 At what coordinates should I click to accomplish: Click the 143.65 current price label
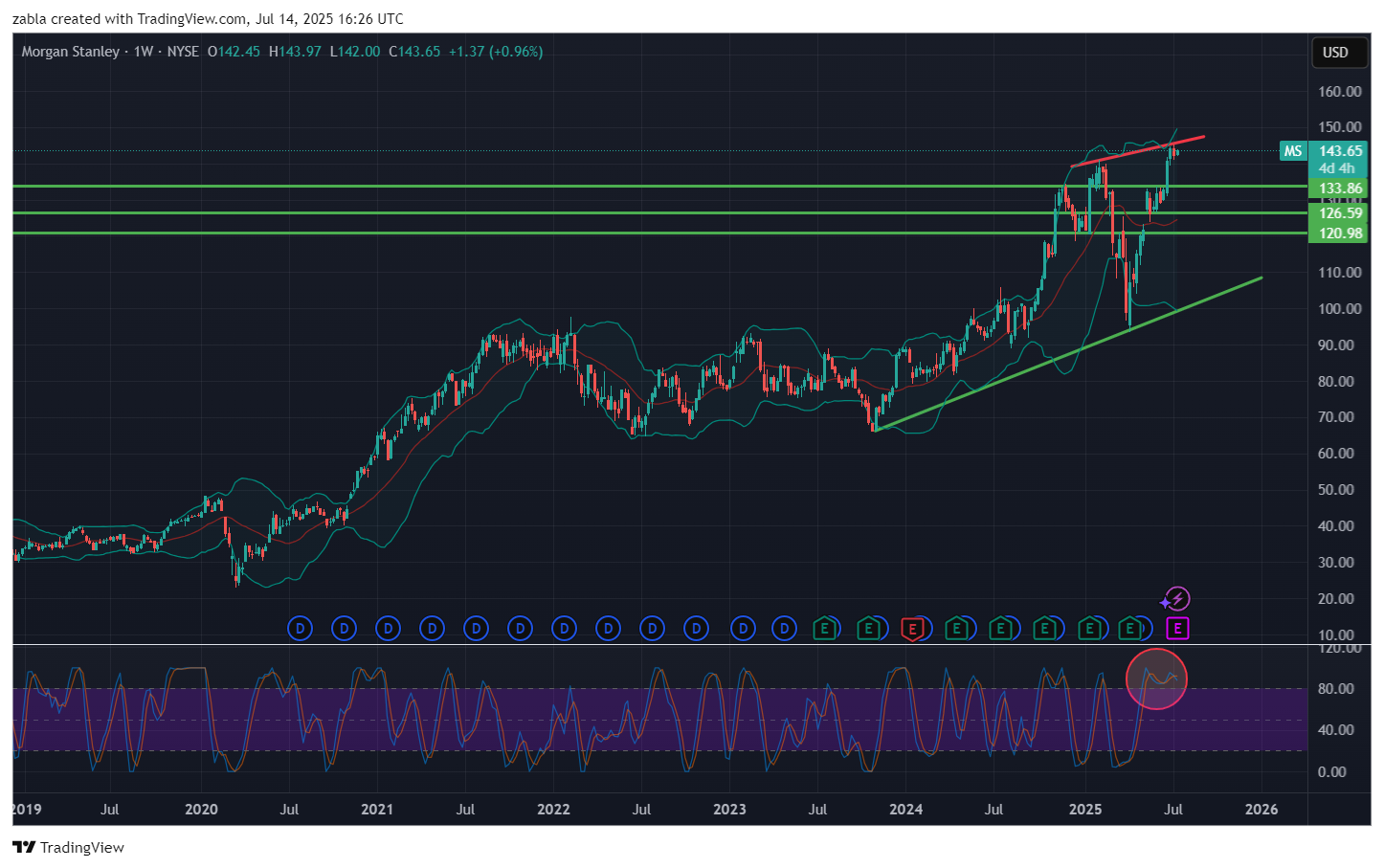click(x=1340, y=151)
